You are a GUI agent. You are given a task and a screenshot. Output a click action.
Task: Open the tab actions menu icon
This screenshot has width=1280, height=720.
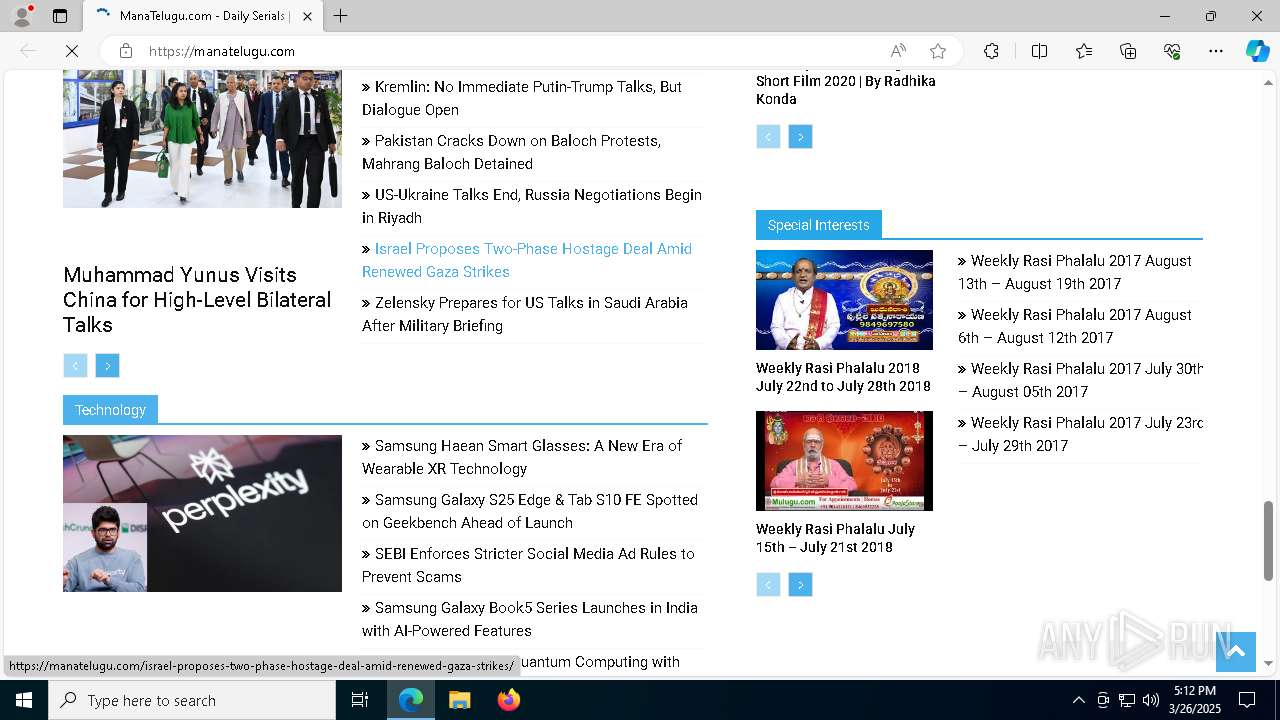pos(60,16)
